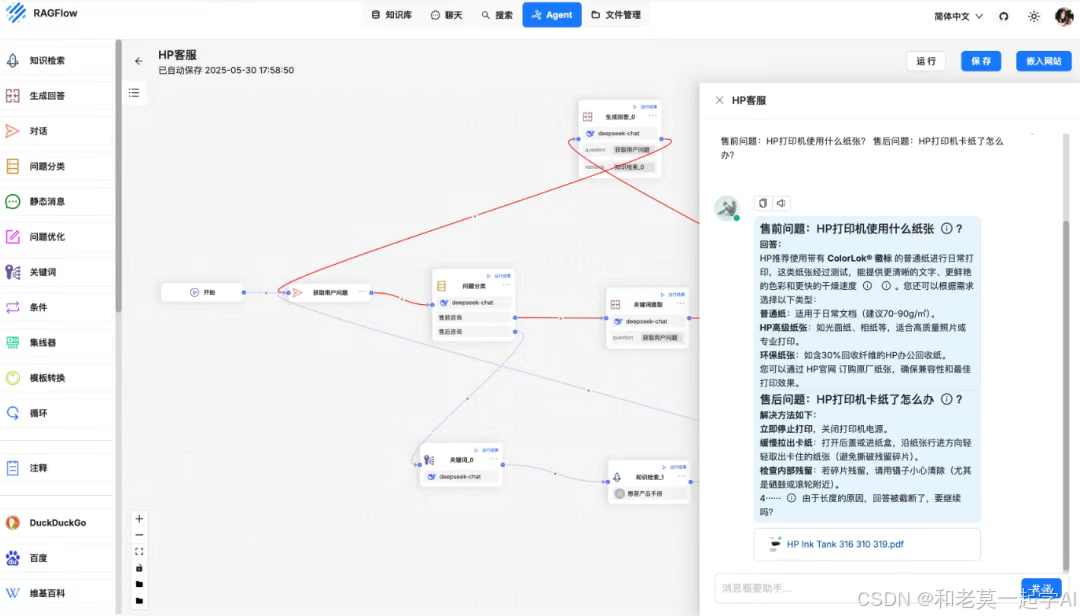Image resolution: width=1080 pixels, height=616 pixels.
Task: Open the 问题分类 node options menu
Action: (506, 285)
